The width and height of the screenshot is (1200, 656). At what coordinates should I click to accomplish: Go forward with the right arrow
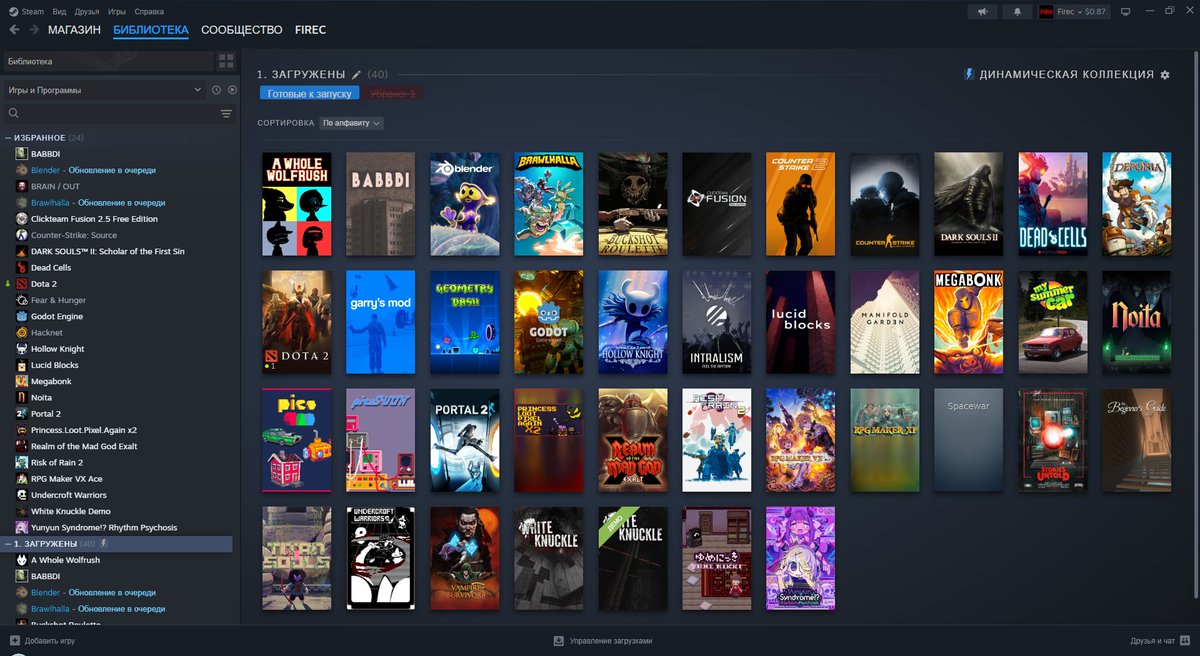click(34, 30)
